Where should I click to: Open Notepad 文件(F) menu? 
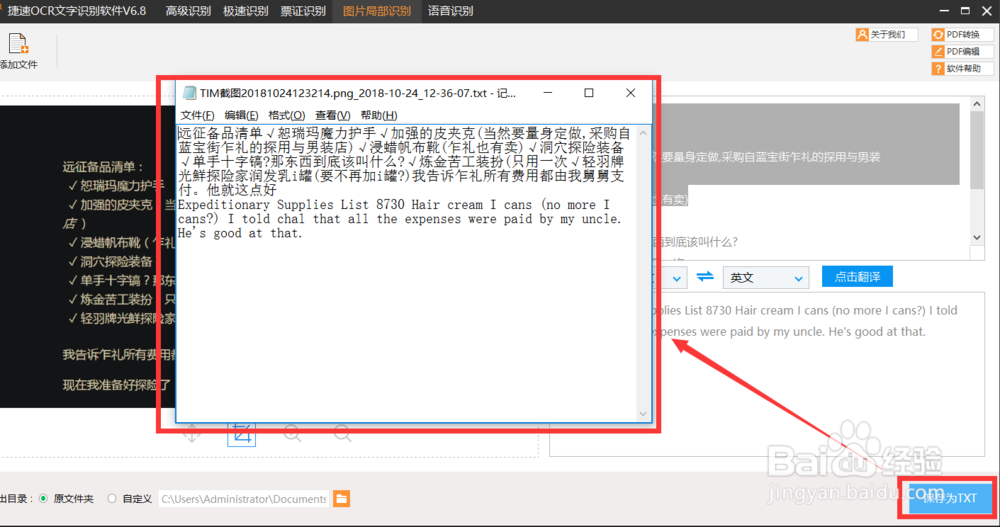pyautogui.click(x=197, y=115)
